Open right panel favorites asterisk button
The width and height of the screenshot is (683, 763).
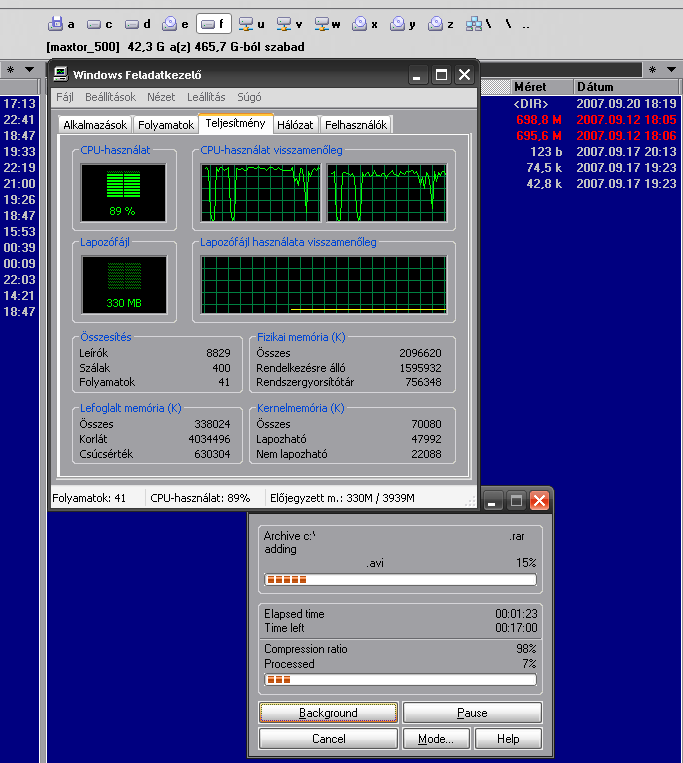652,70
